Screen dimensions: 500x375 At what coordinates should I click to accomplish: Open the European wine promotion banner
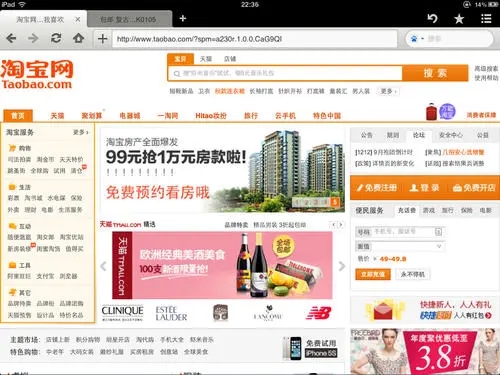click(222, 265)
